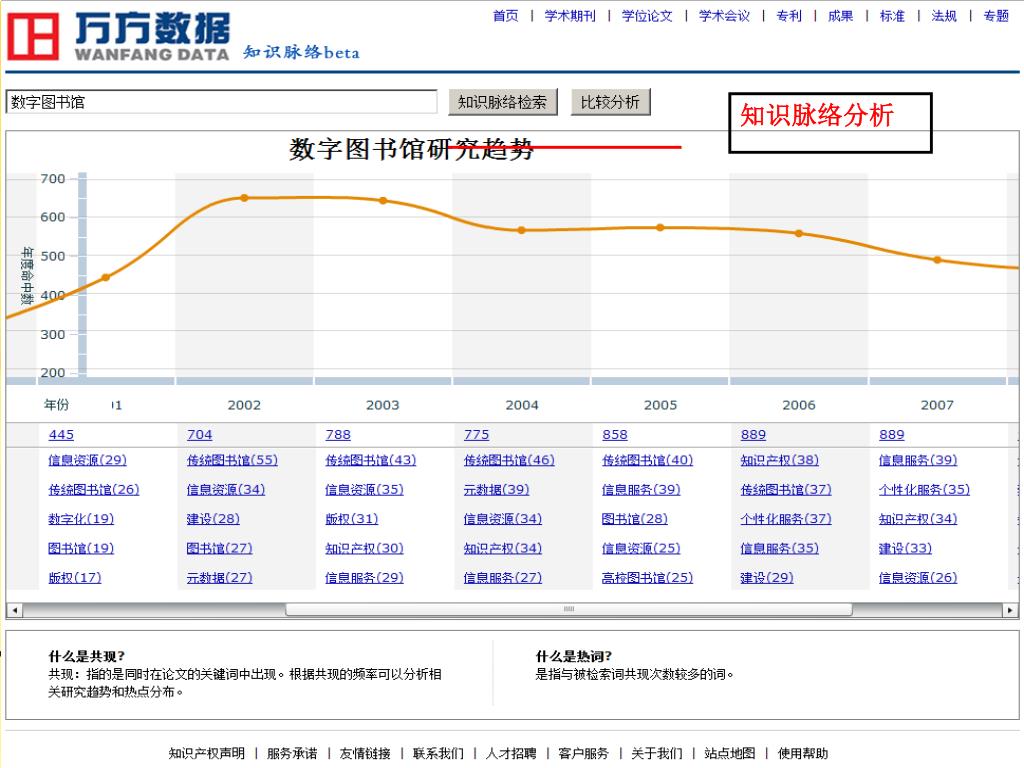Open the 788 count link for 2003
1024x768 pixels.
(x=338, y=434)
